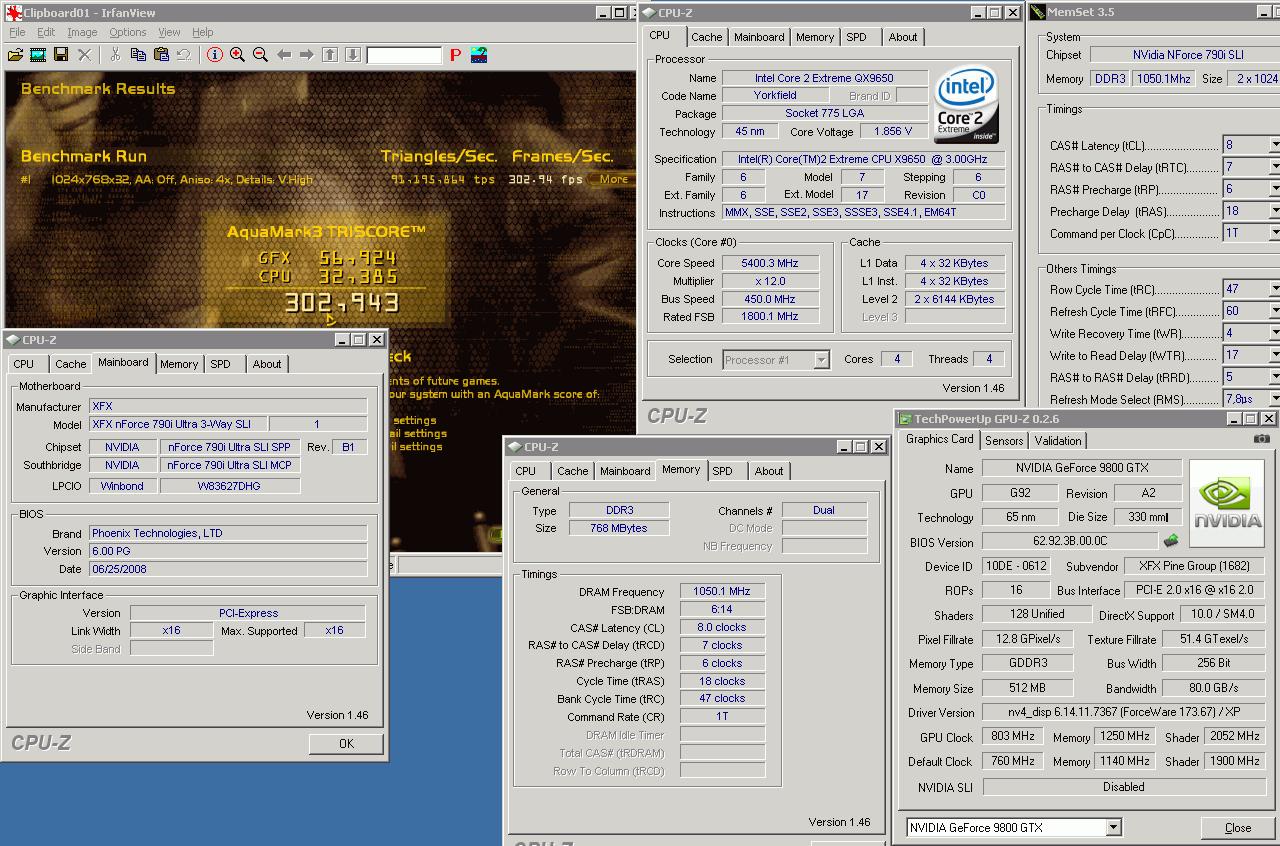
Task: Click OK button in Mainboard CPU-Z window
Action: point(346,743)
